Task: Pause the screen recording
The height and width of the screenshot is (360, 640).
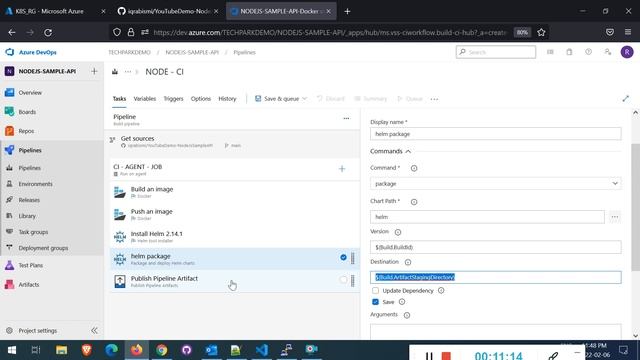Action: click(429, 356)
